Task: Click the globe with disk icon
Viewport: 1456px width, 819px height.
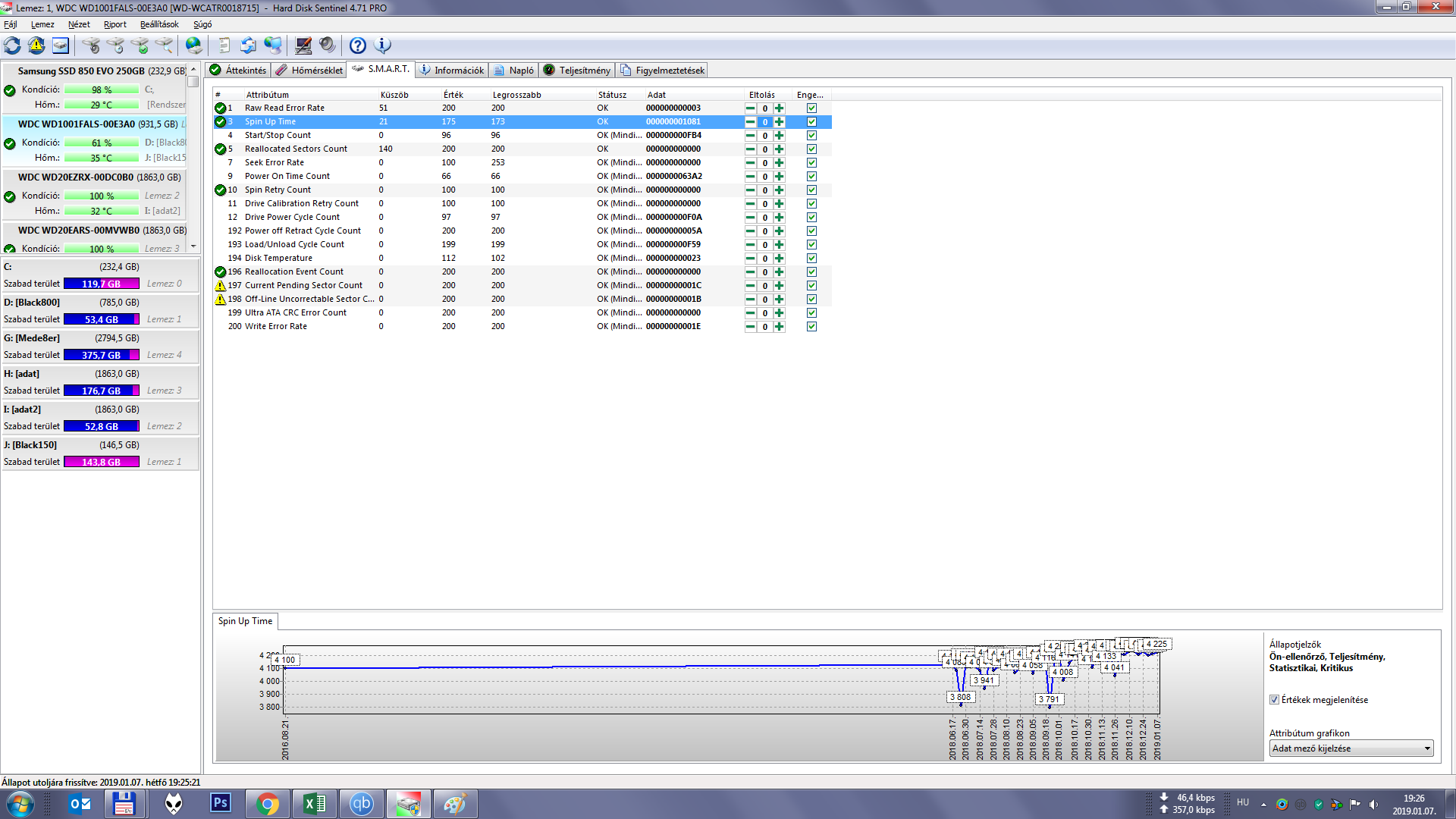Action: click(x=194, y=45)
